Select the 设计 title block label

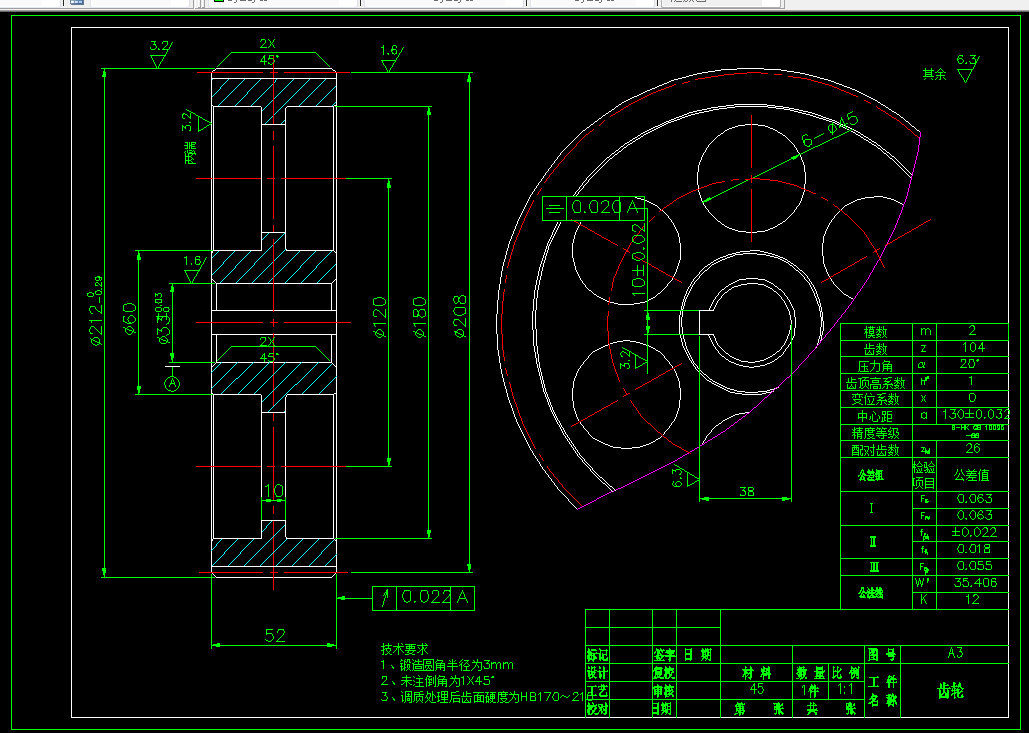click(x=597, y=673)
